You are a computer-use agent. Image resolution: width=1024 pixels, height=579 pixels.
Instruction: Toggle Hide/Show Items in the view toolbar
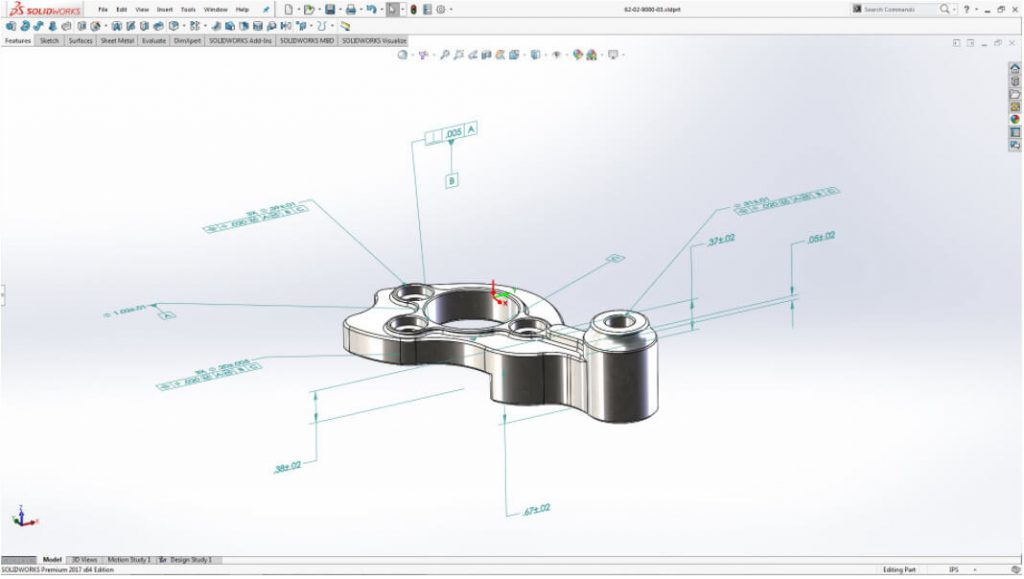pyautogui.click(x=556, y=55)
